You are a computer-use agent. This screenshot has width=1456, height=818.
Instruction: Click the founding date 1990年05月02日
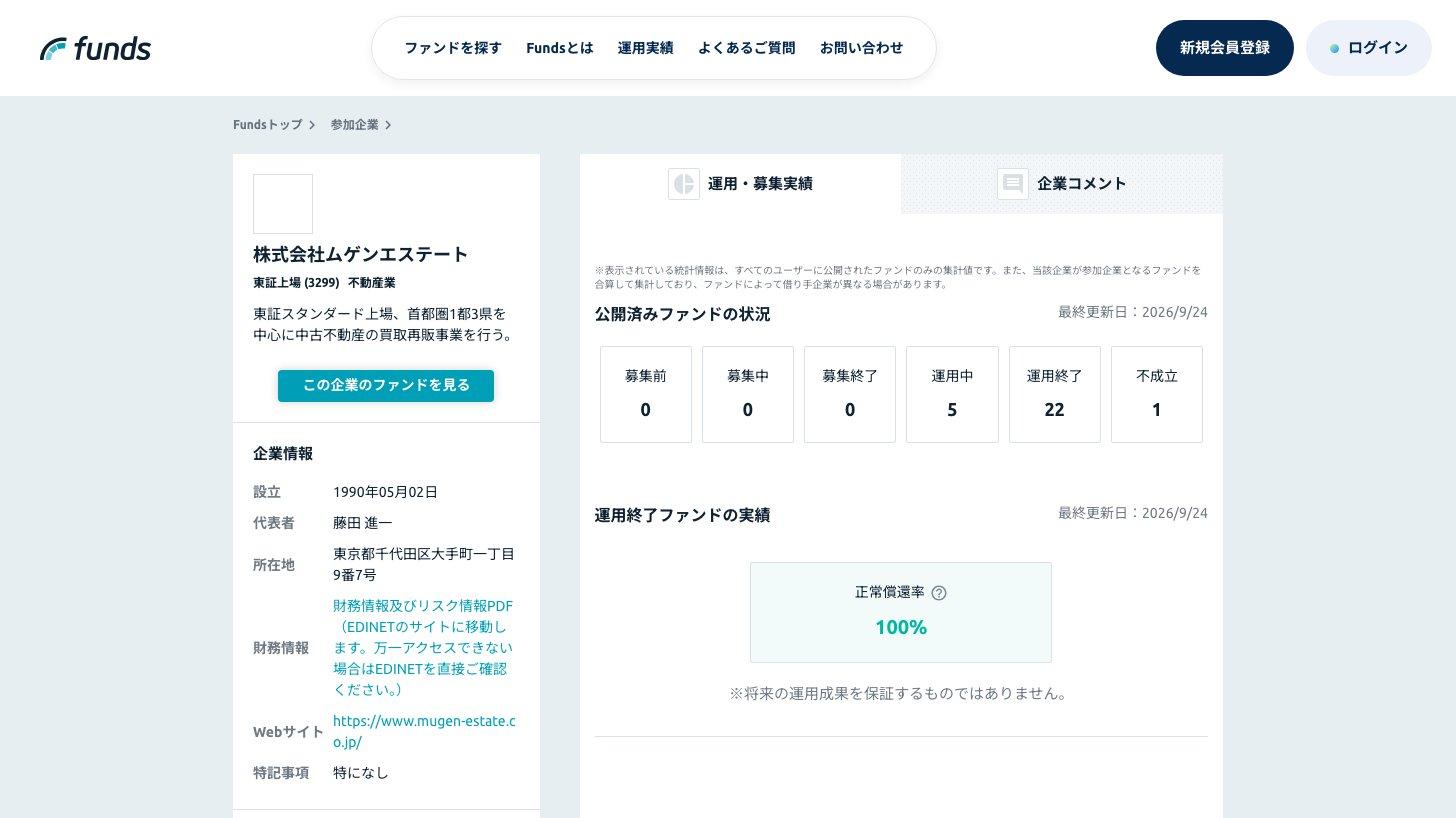point(385,492)
